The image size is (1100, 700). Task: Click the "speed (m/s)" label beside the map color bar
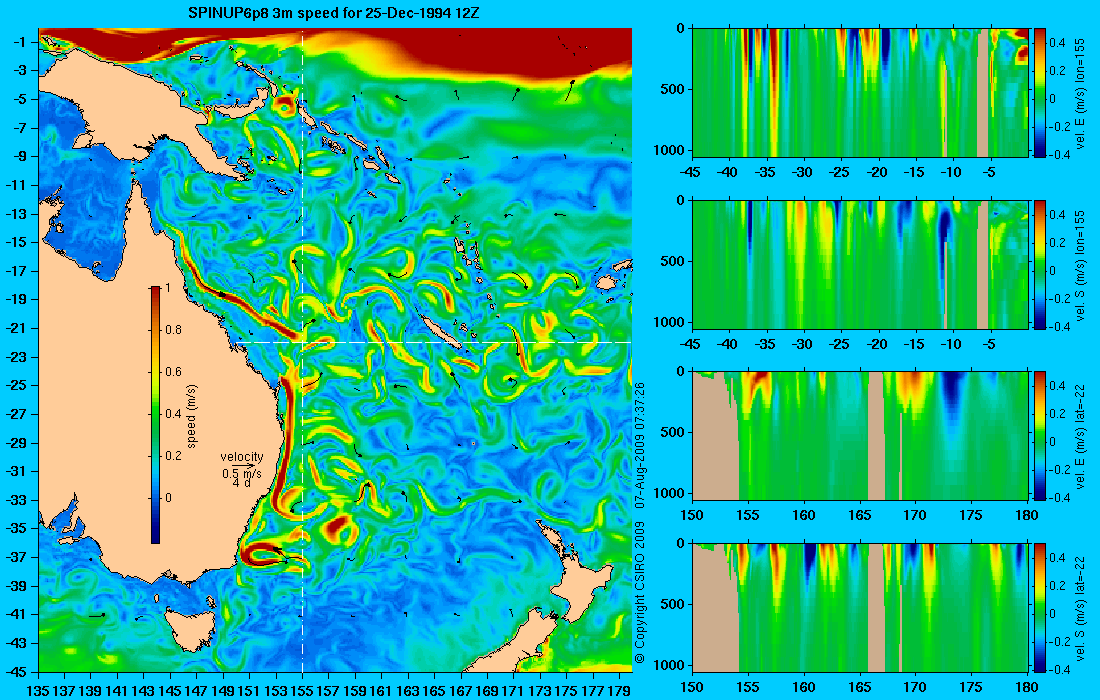[192, 415]
